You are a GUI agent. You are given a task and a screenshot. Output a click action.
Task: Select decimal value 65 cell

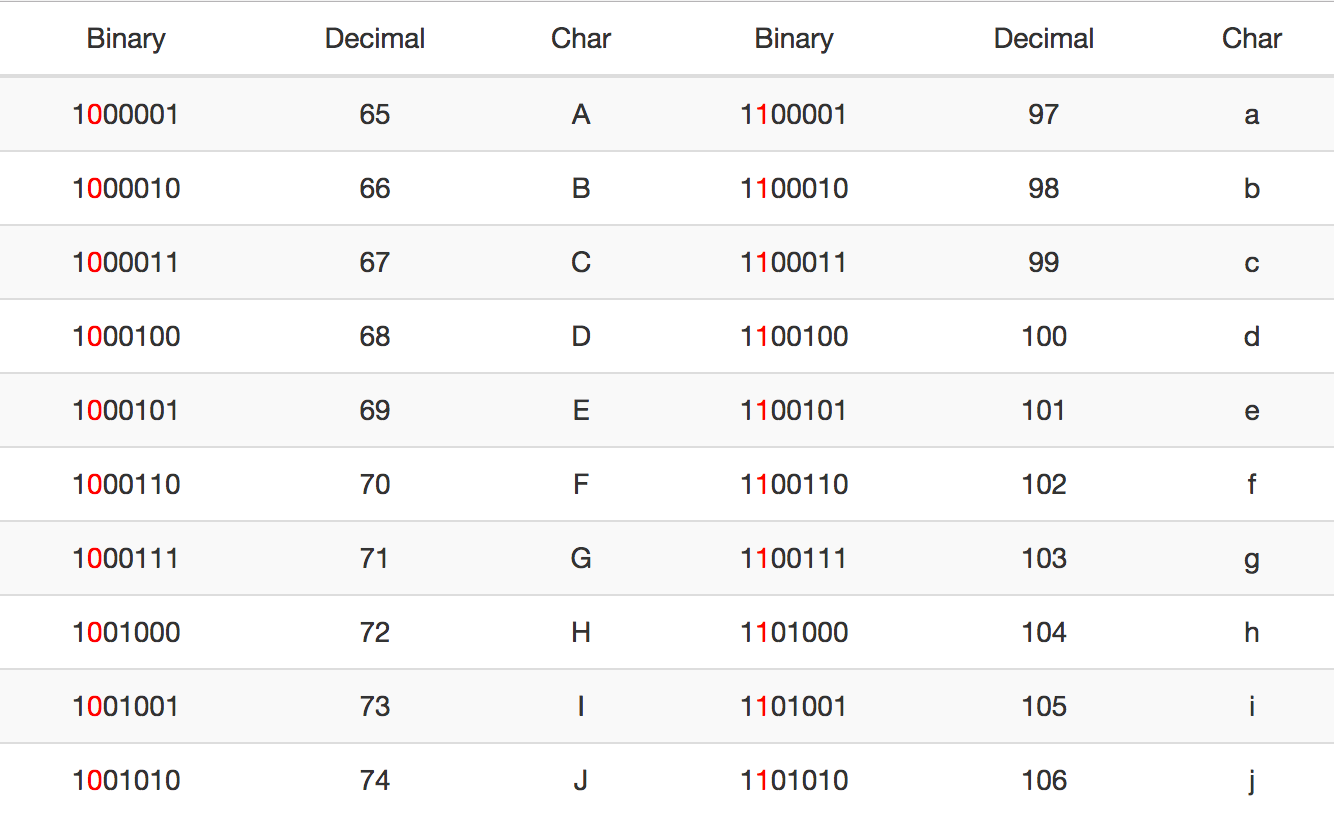click(375, 114)
